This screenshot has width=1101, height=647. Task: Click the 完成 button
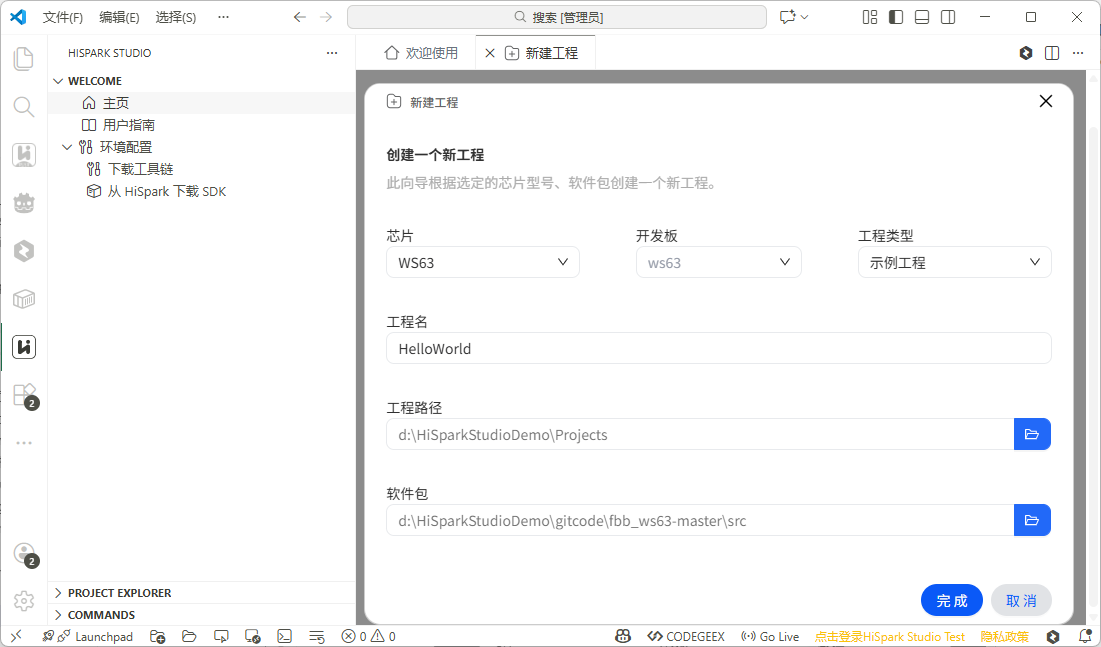click(x=951, y=600)
